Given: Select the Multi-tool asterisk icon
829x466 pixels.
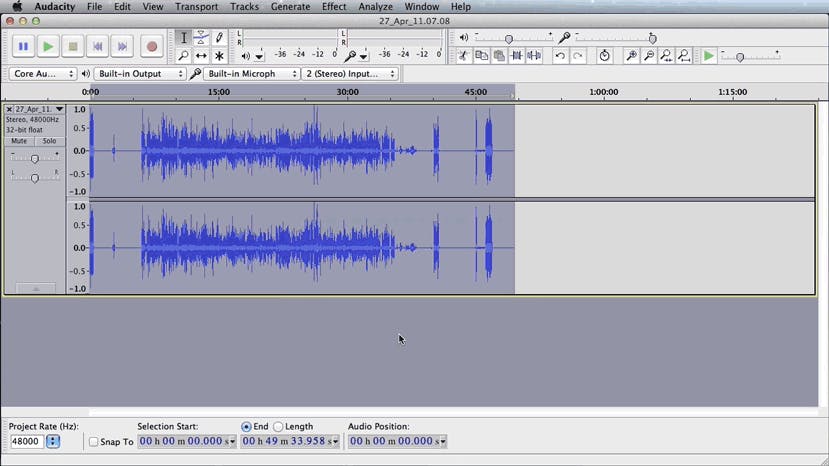Looking at the screenshot, I should (x=219, y=56).
